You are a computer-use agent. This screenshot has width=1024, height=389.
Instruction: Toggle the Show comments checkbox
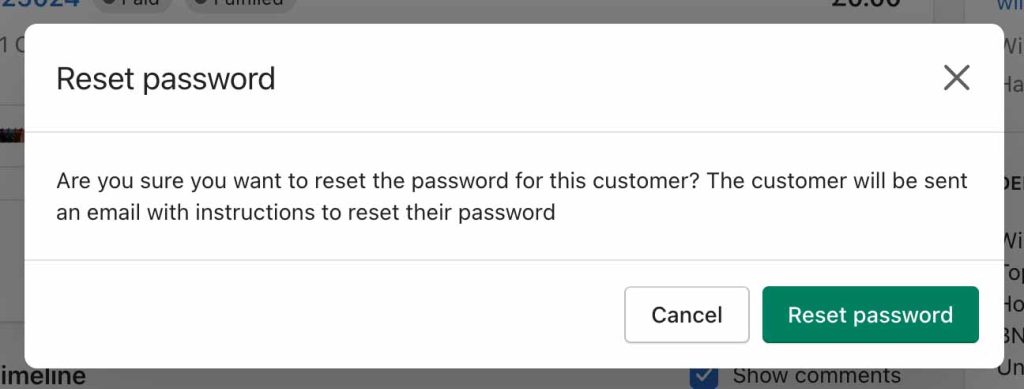tap(704, 377)
